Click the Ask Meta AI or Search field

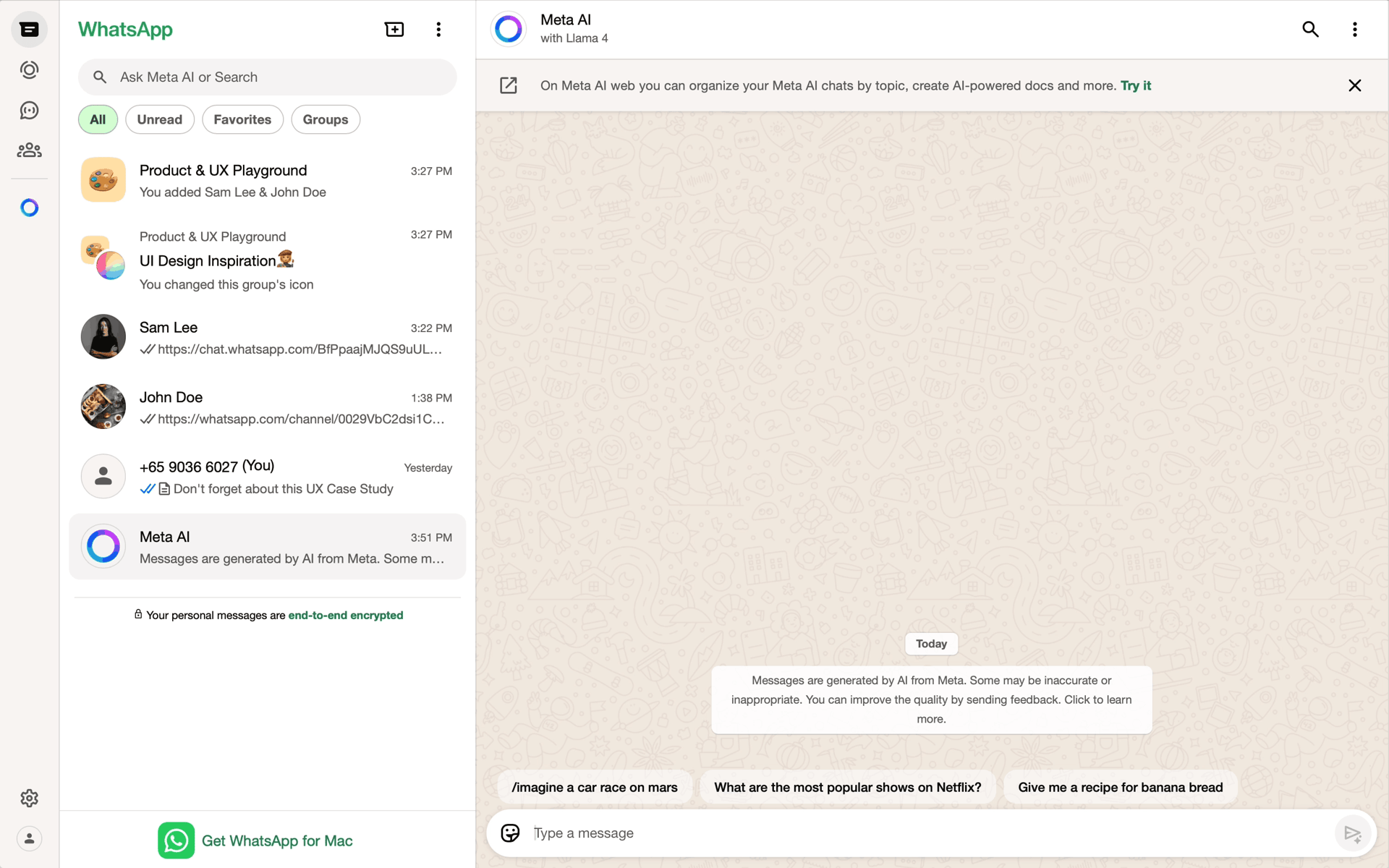(x=268, y=77)
